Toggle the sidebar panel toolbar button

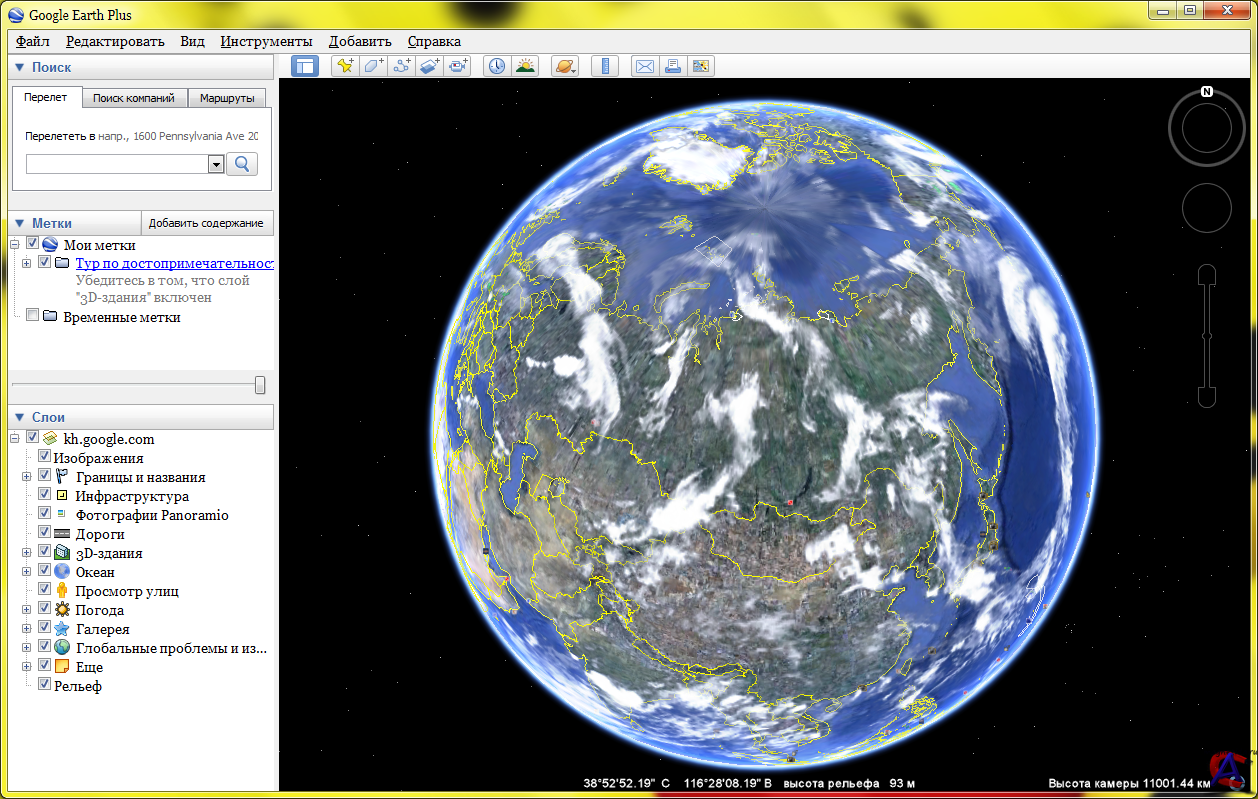[x=305, y=66]
